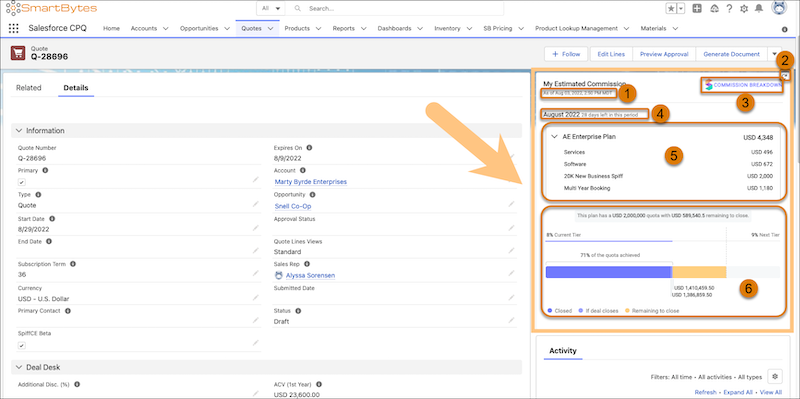Click the Edit Lines button

point(611,54)
